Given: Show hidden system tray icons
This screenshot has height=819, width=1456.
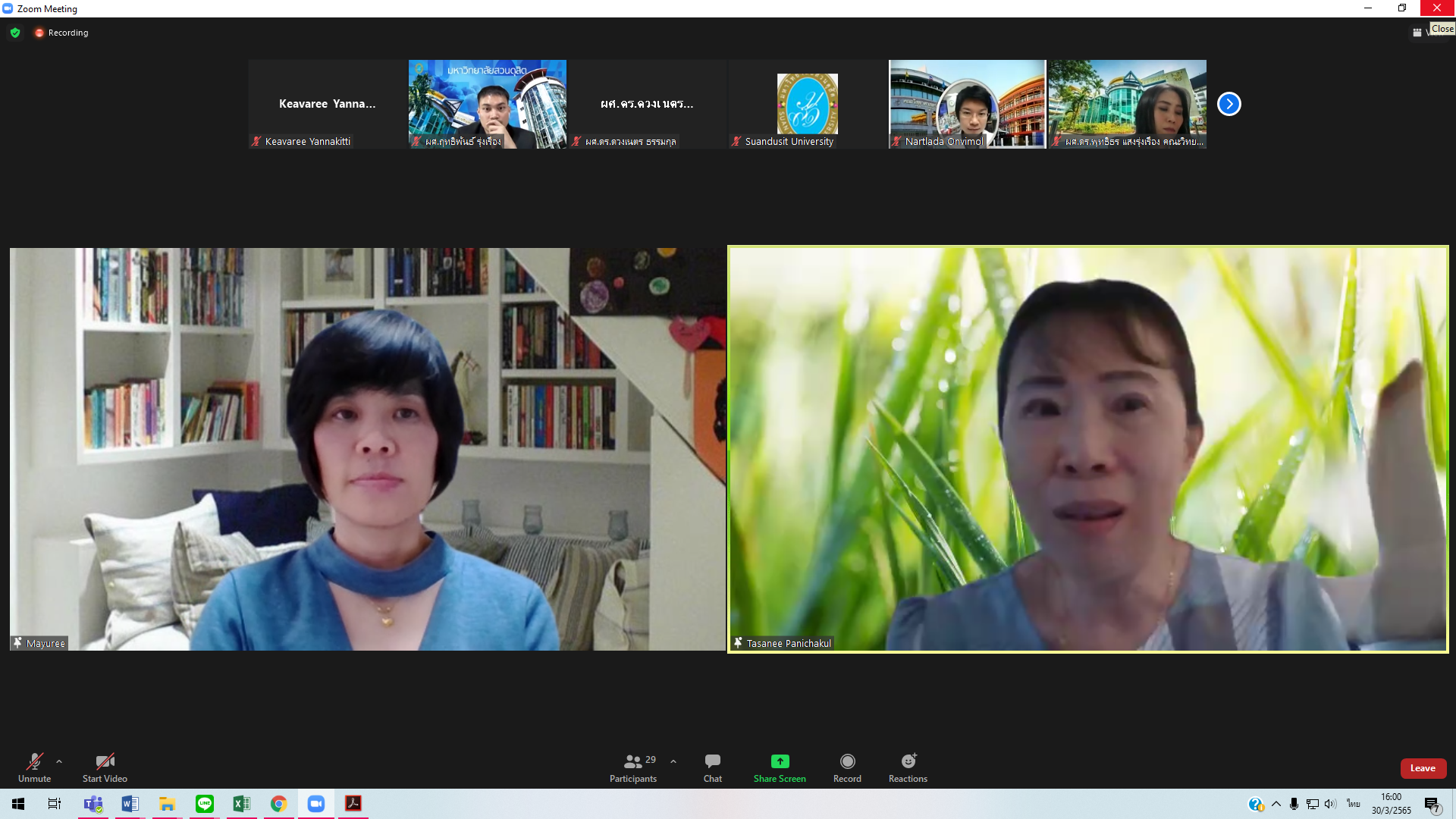Looking at the screenshot, I should click(1276, 804).
